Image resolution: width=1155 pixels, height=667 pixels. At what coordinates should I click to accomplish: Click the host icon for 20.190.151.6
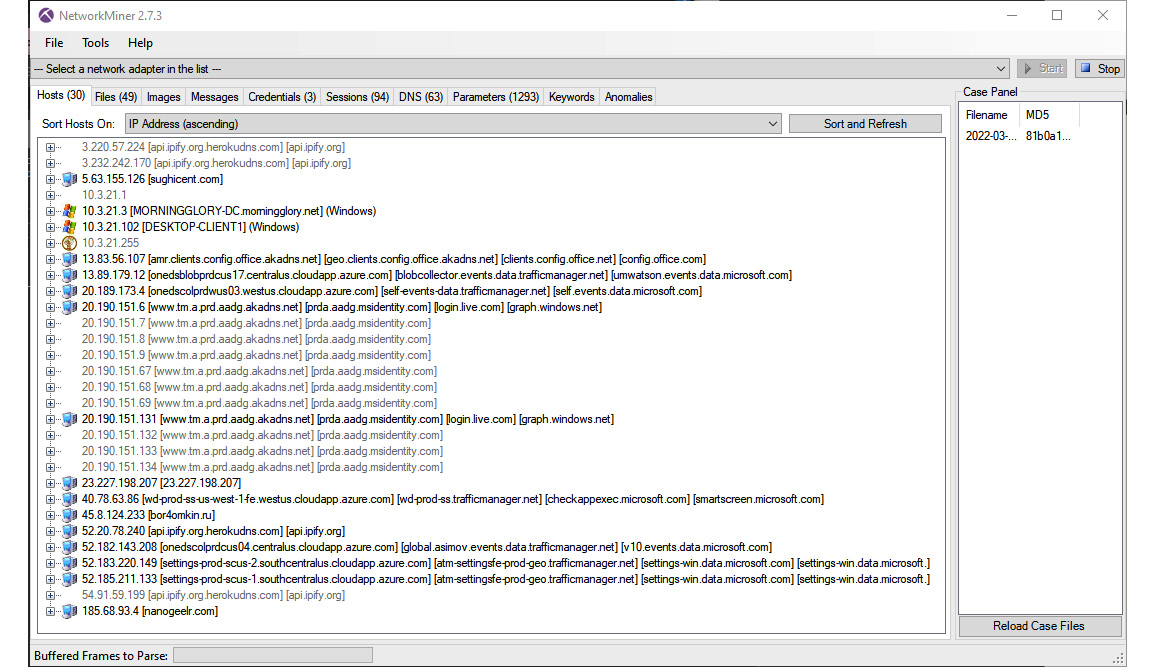[x=69, y=307]
